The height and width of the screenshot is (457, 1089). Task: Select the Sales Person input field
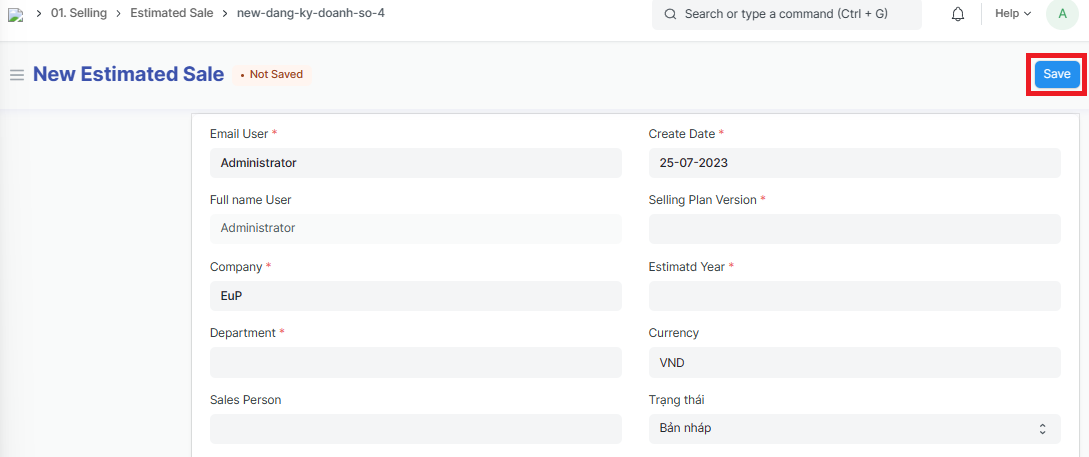click(415, 429)
